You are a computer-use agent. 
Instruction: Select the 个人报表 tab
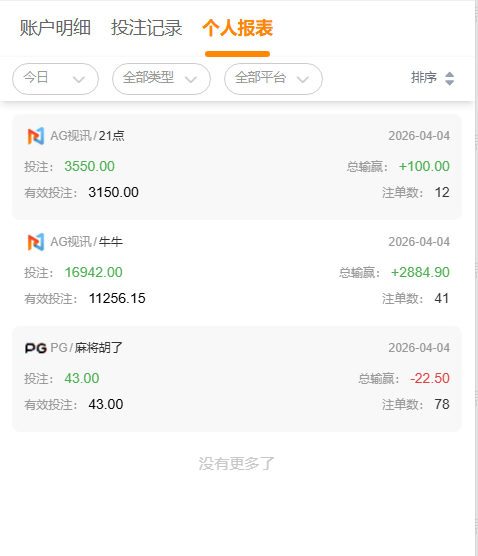(x=238, y=28)
